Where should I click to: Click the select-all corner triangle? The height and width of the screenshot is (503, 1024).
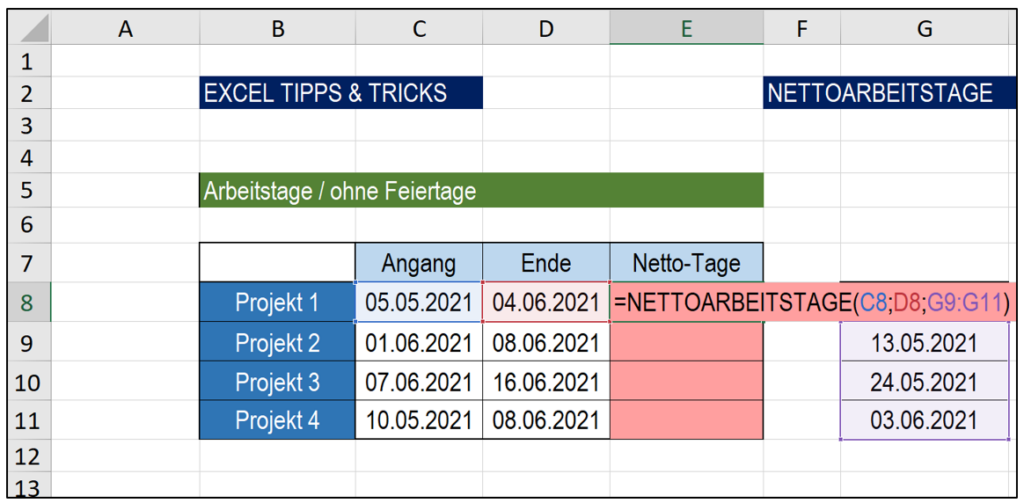click(x=30, y=32)
